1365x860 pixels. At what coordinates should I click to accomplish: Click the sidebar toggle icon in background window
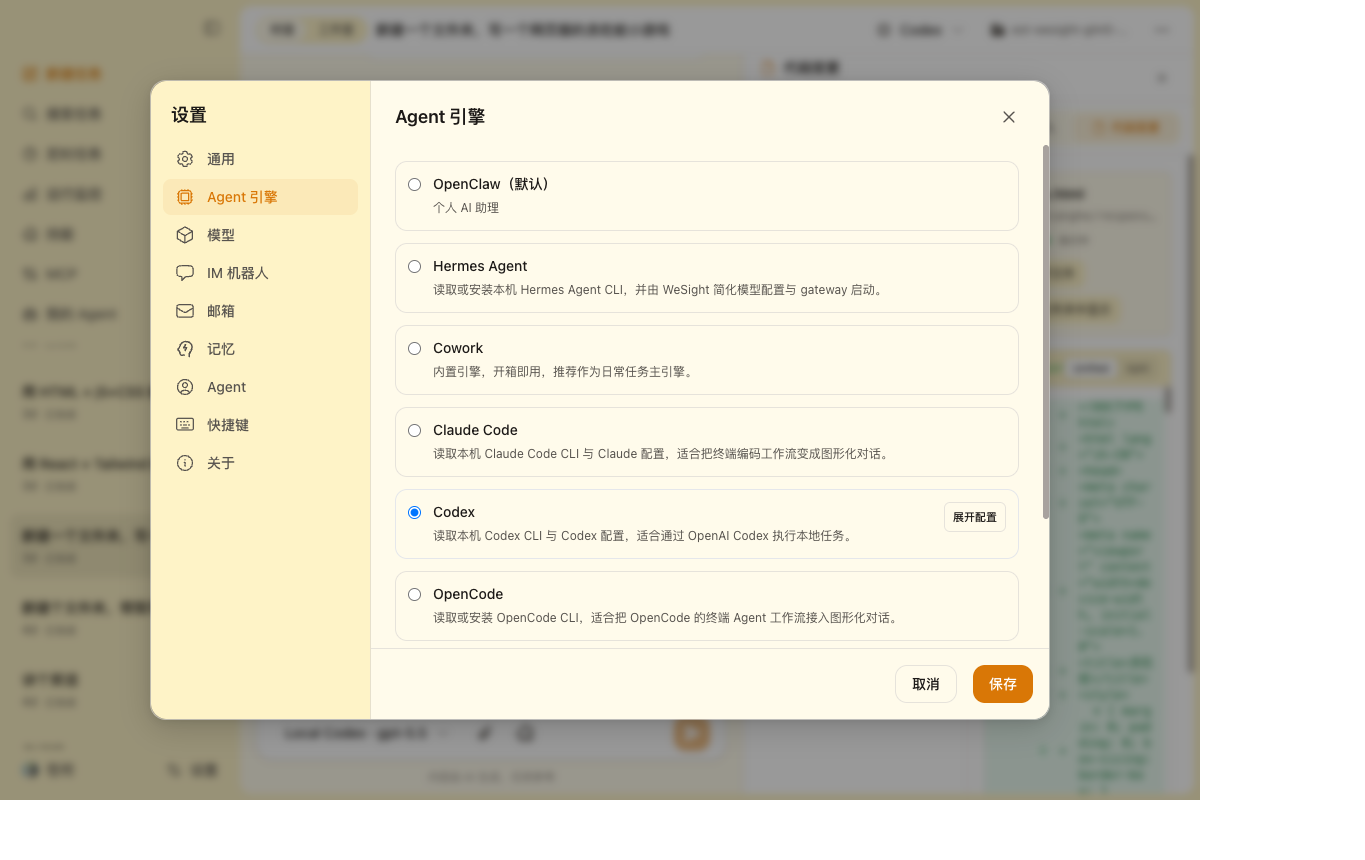click(211, 29)
